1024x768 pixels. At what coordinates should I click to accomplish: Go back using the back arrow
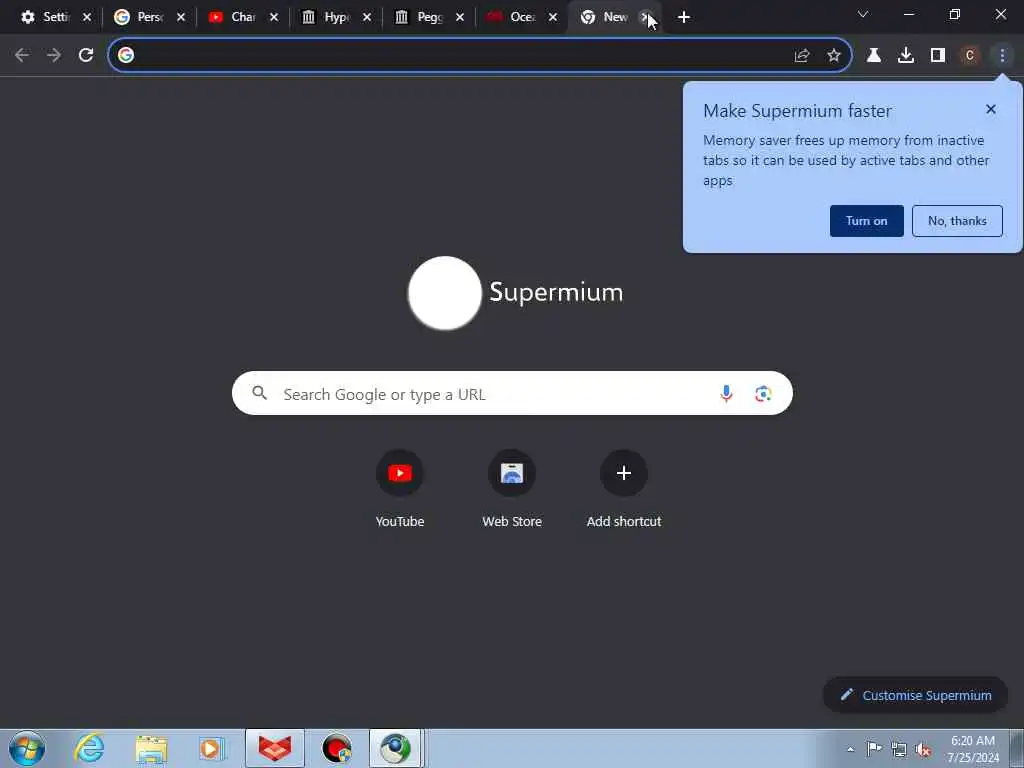tap(22, 56)
